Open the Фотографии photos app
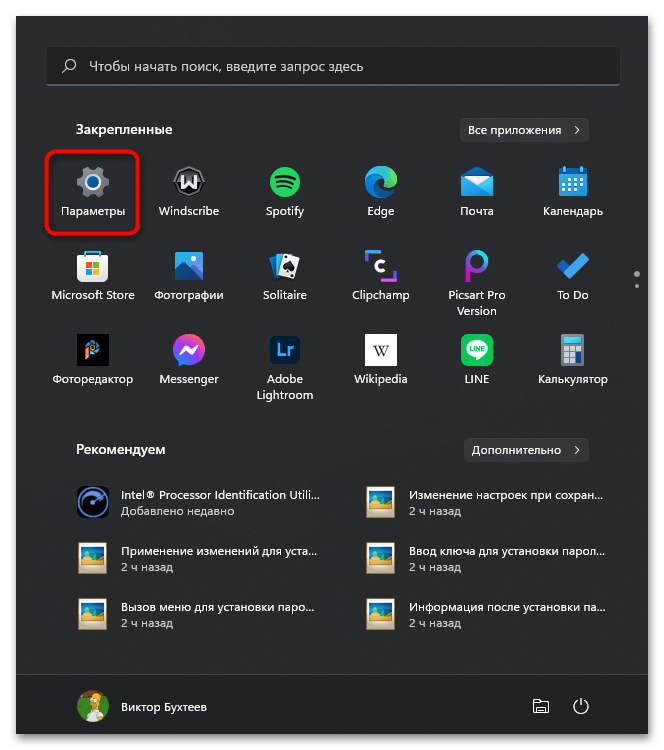 coord(189,276)
